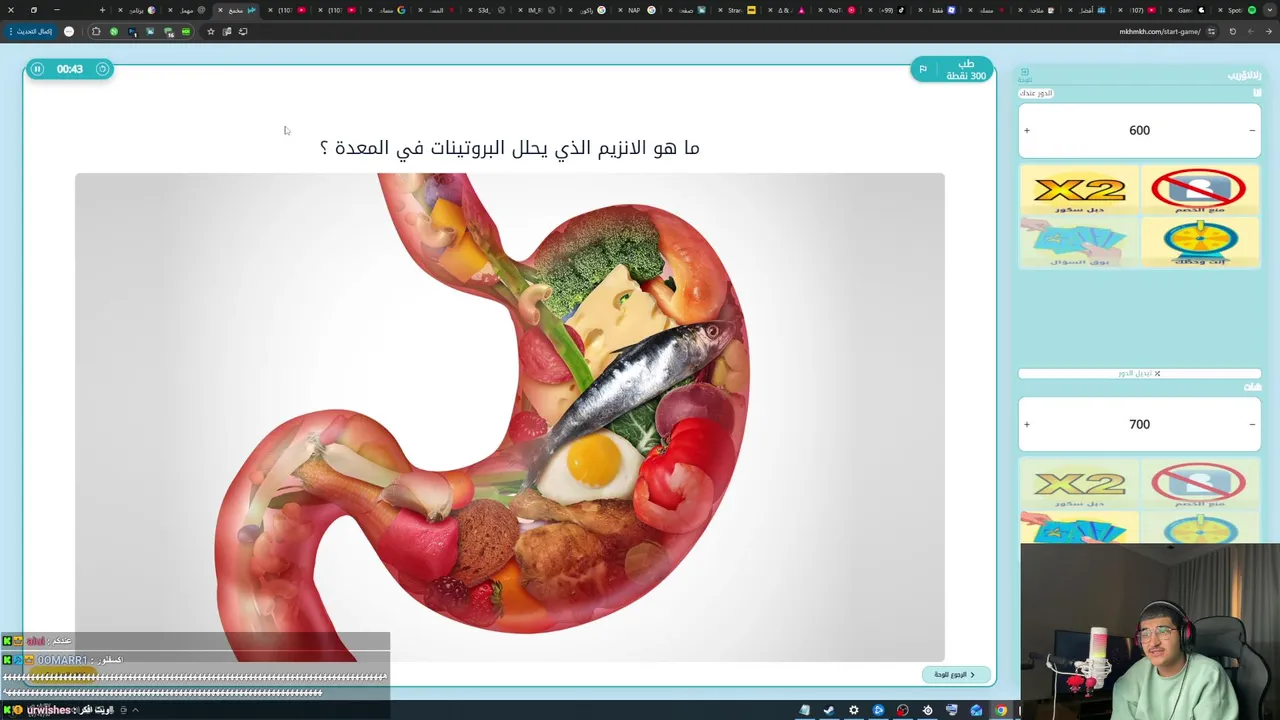Click the flag report icon near points badge

click(923, 69)
